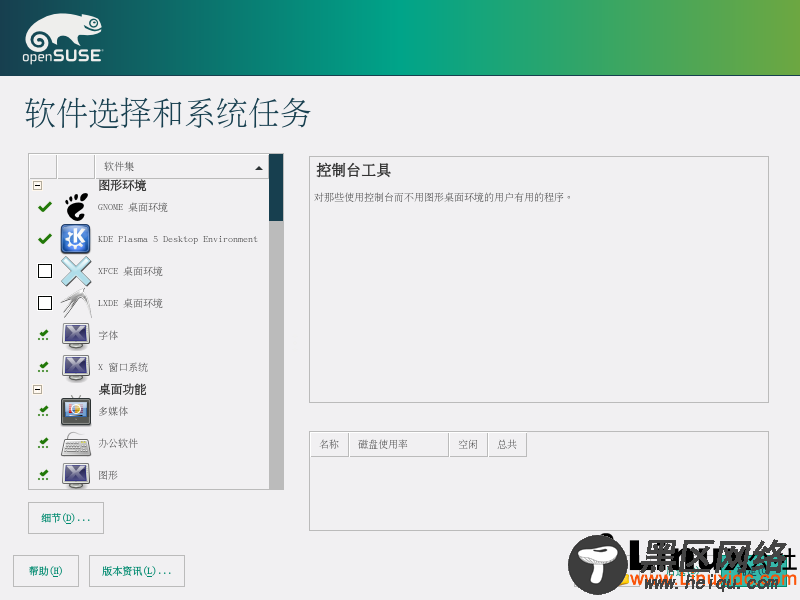Collapse the 桌面功能 group
Screen dimensions: 800x600
point(37,389)
